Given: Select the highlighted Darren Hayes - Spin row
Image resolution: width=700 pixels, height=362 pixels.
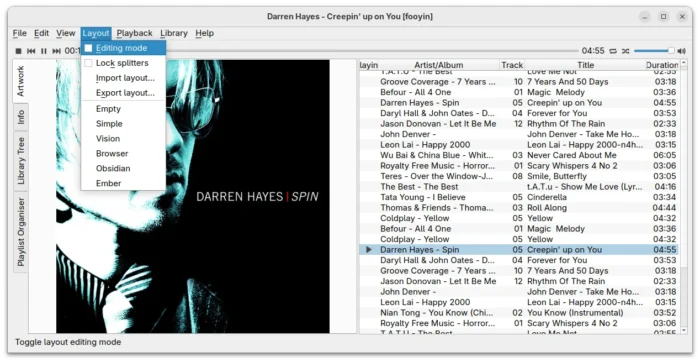Looking at the screenshot, I should coord(519,250).
